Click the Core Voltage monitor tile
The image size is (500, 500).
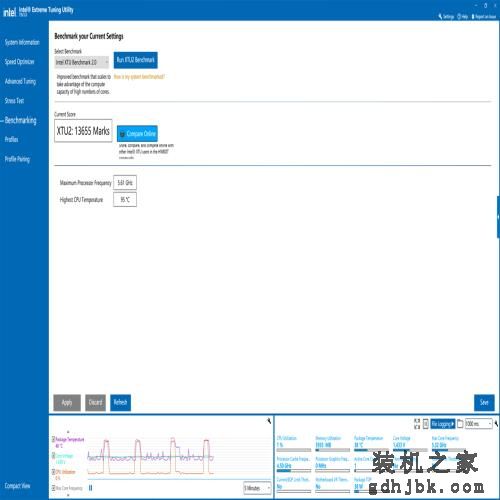pos(409,444)
